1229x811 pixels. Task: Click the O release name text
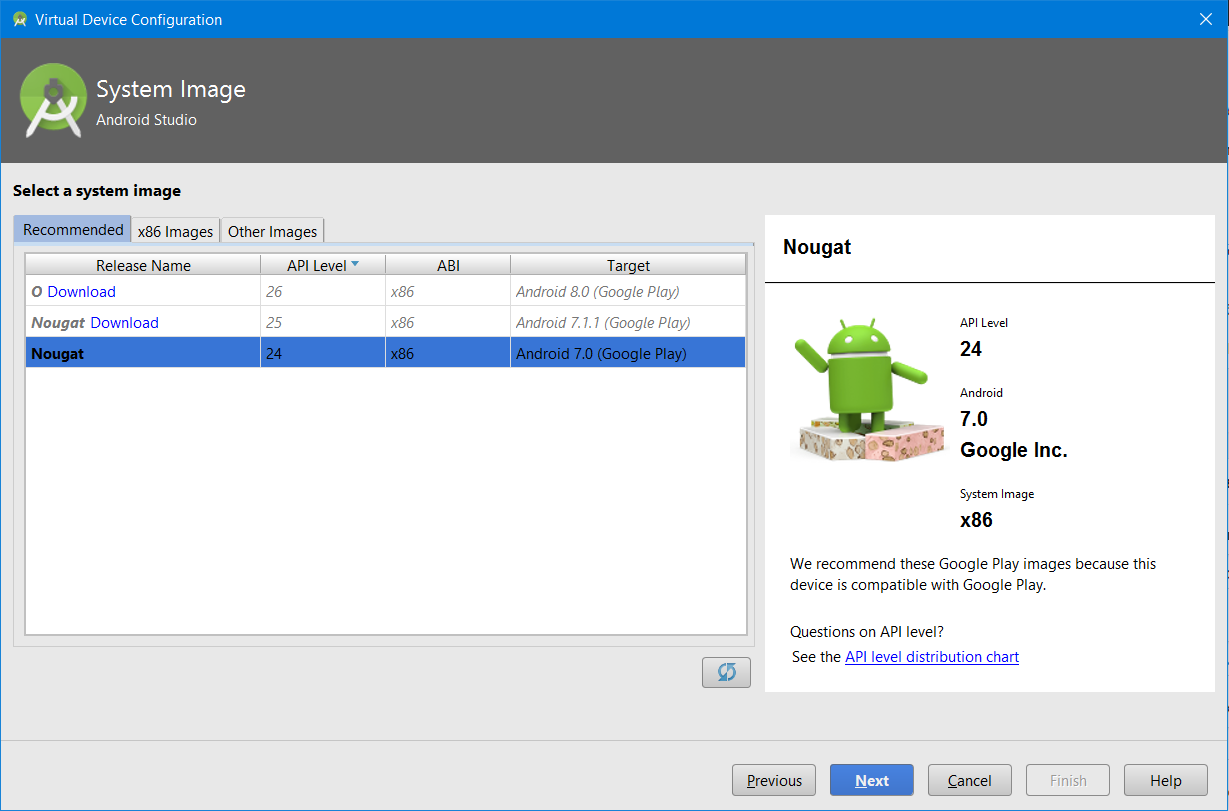pyautogui.click(x=37, y=292)
